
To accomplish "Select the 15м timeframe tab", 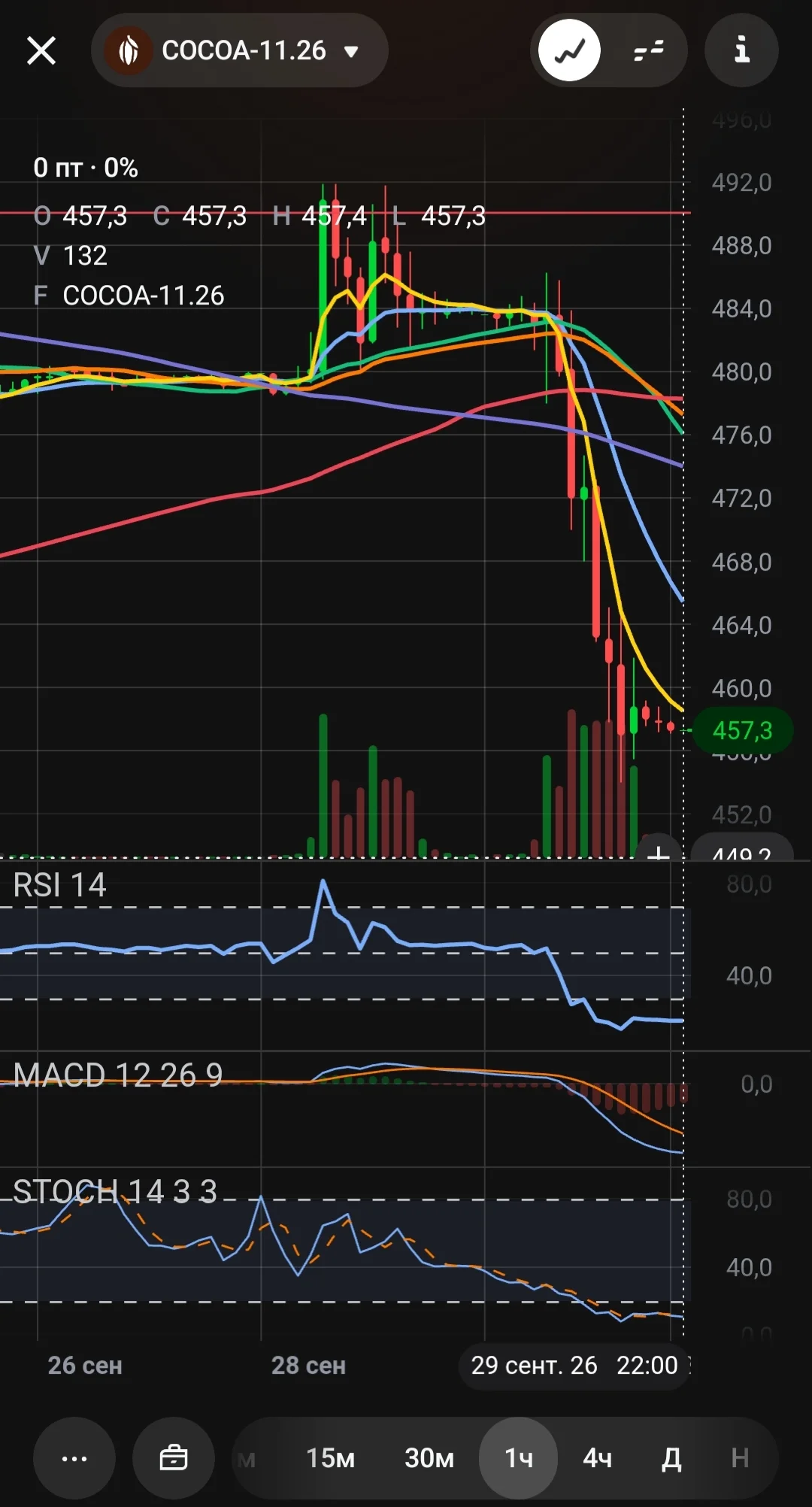I will 330,1458.
